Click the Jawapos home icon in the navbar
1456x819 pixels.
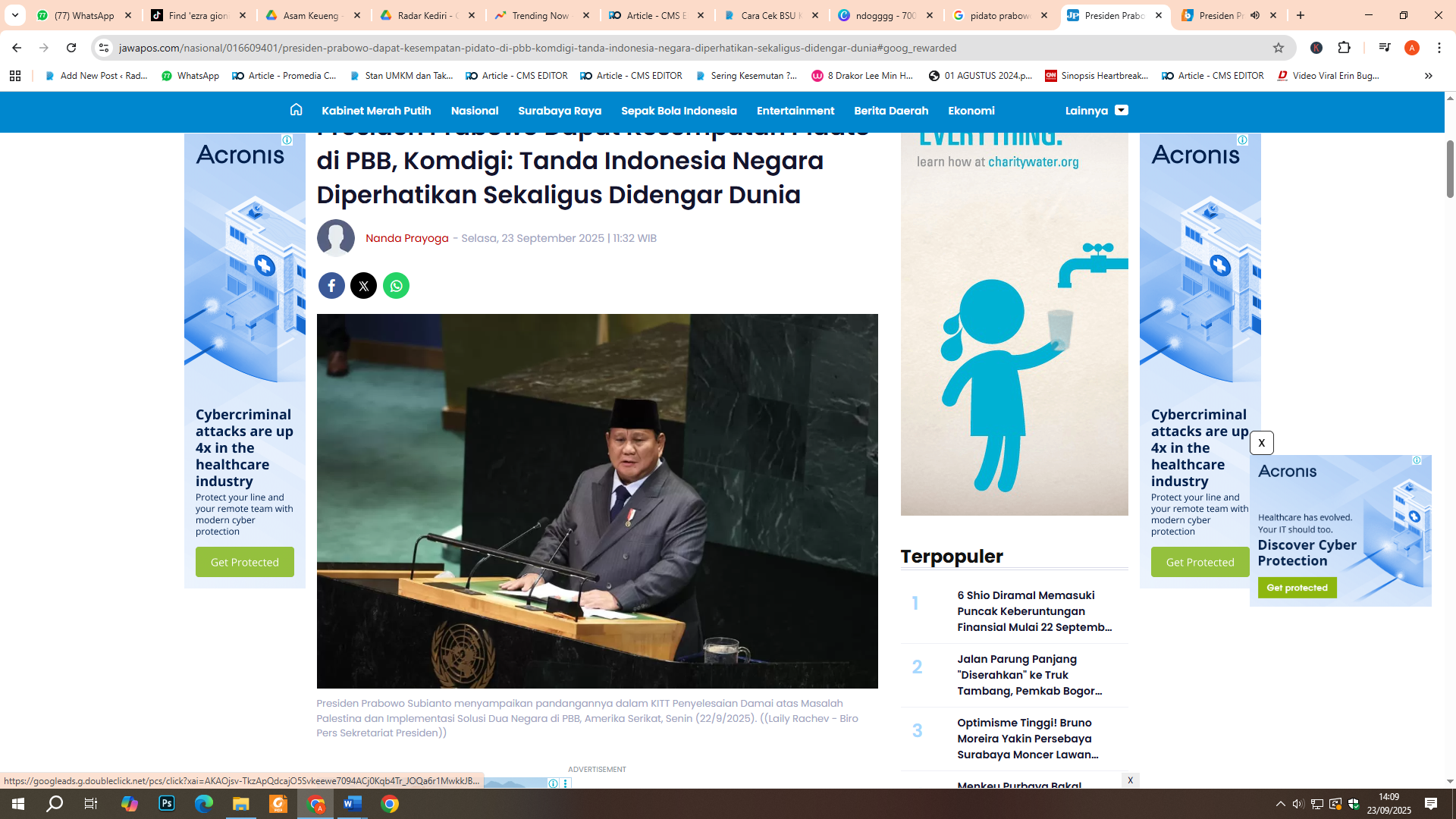click(295, 111)
